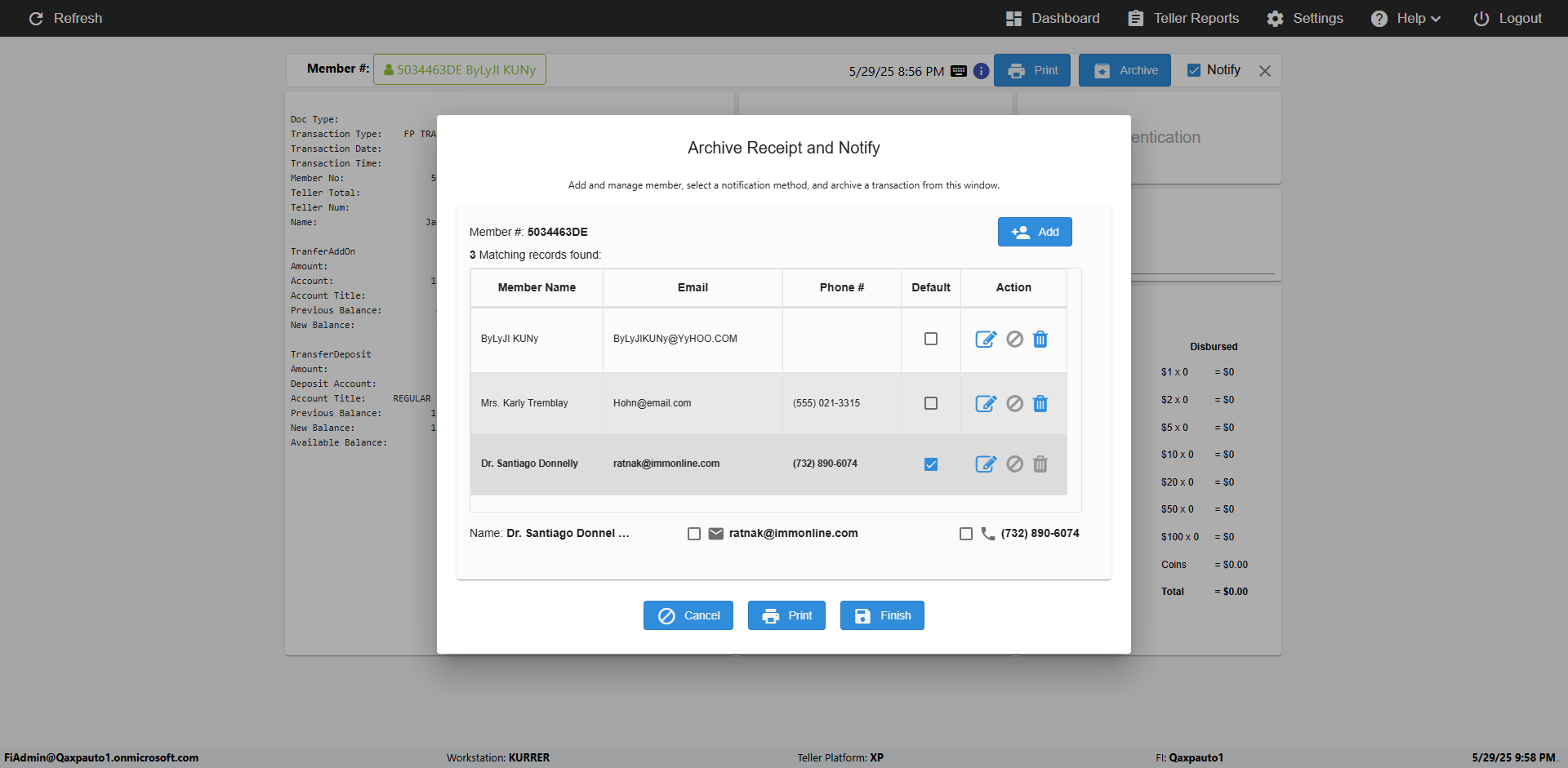This screenshot has height=768, width=1568.
Task: Click the Email column header
Action: [693, 287]
